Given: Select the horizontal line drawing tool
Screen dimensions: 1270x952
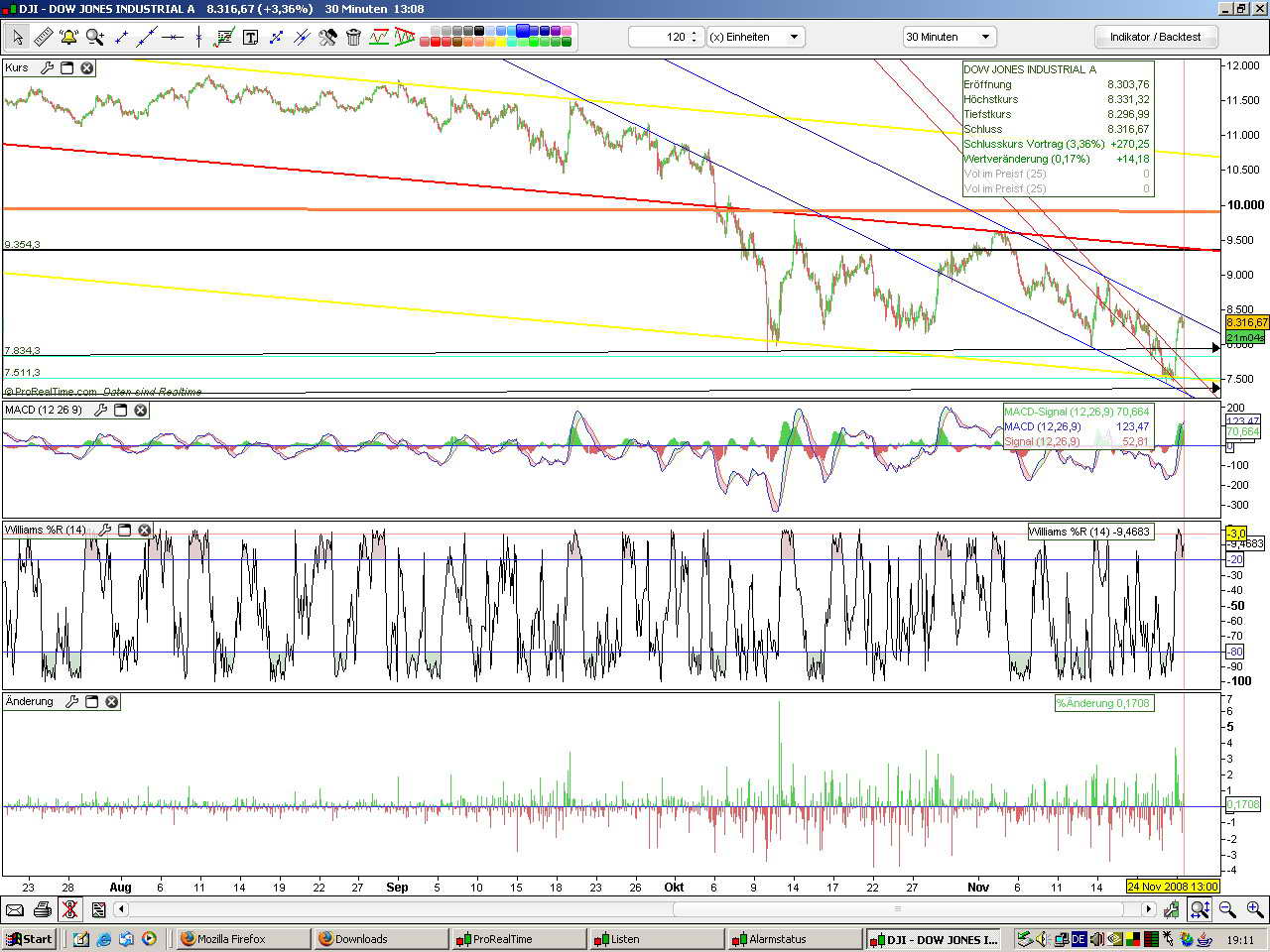Looking at the screenshot, I should pyautogui.click(x=173, y=37).
